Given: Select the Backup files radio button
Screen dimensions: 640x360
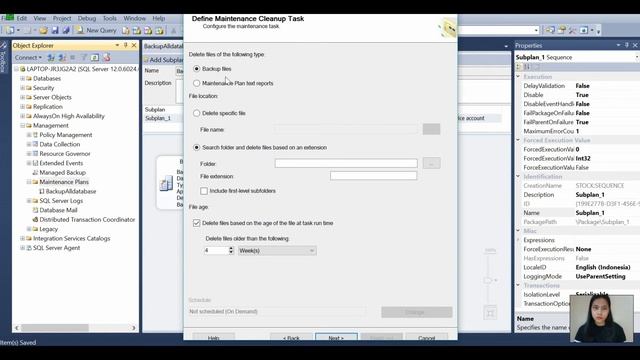Looking at the screenshot, I should tap(197, 69).
